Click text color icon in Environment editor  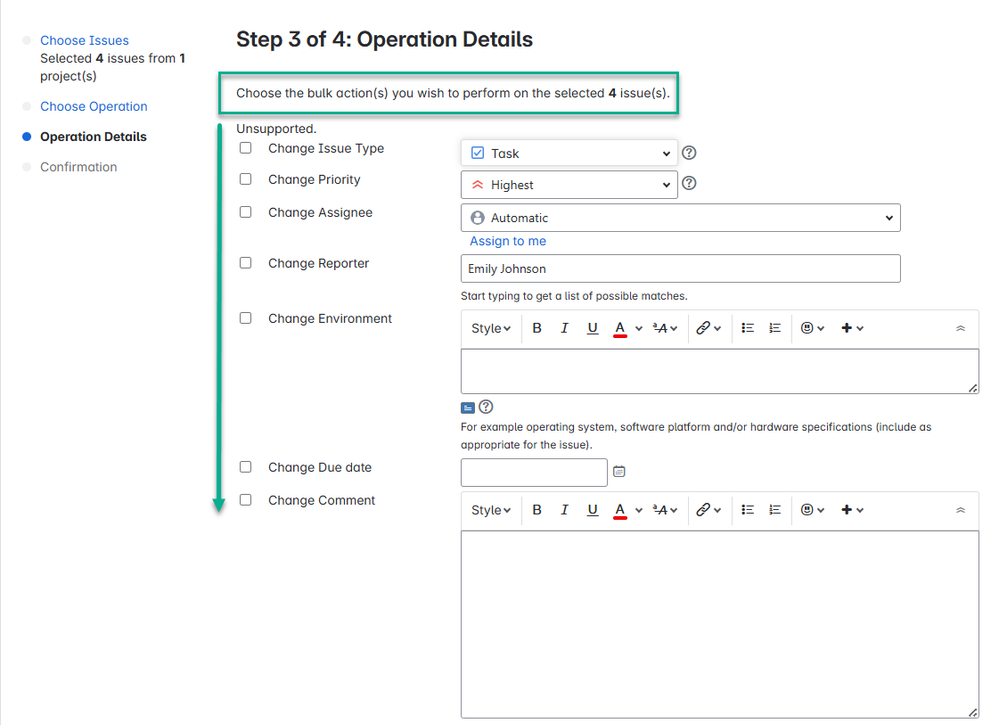620,328
